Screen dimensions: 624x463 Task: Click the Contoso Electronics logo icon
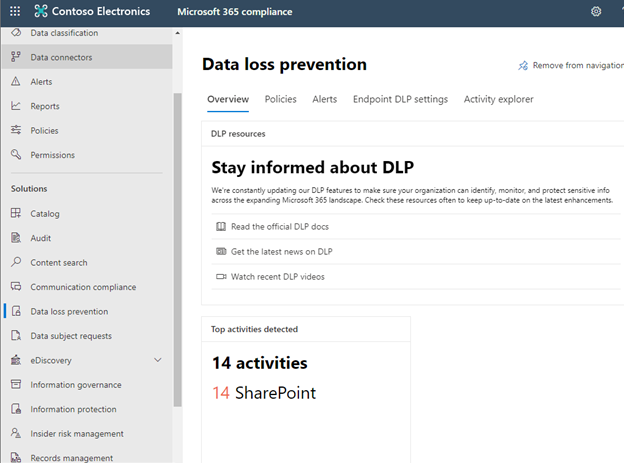(x=41, y=11)
